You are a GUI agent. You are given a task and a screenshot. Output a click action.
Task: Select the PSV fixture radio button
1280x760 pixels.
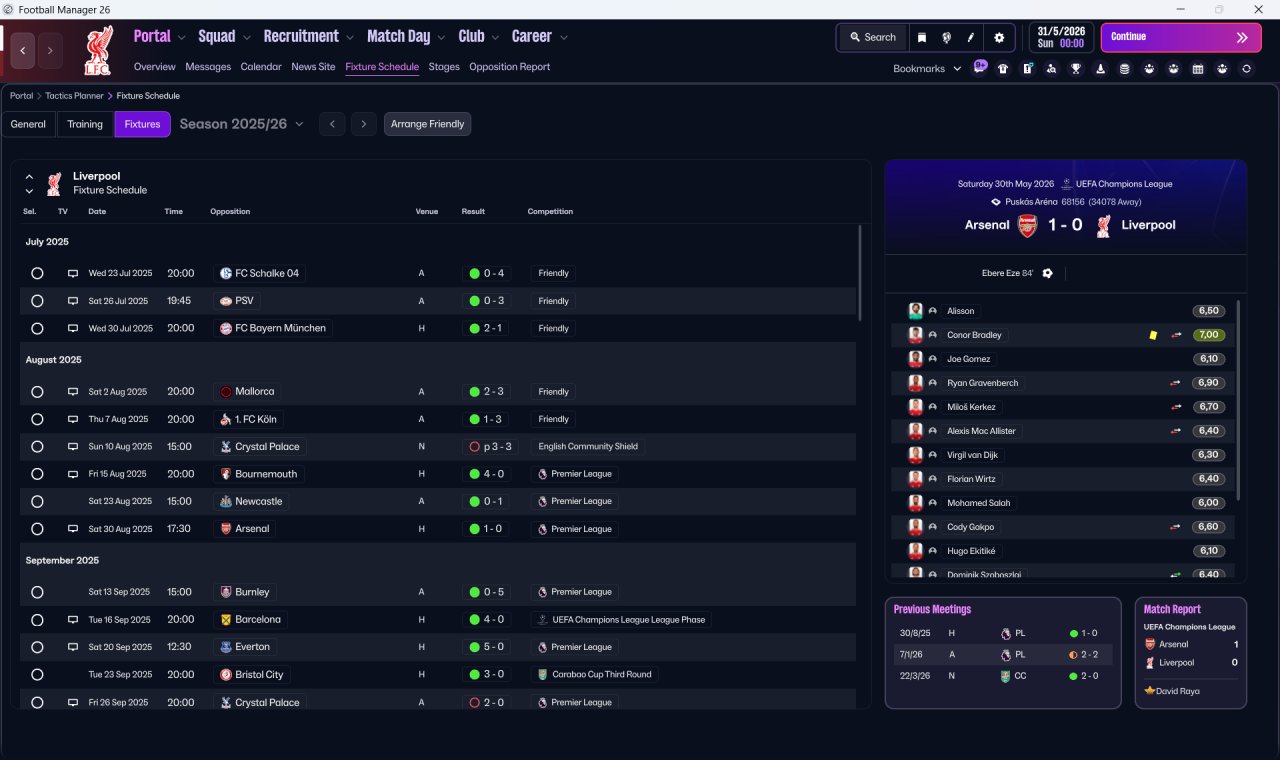coord(37,301)
